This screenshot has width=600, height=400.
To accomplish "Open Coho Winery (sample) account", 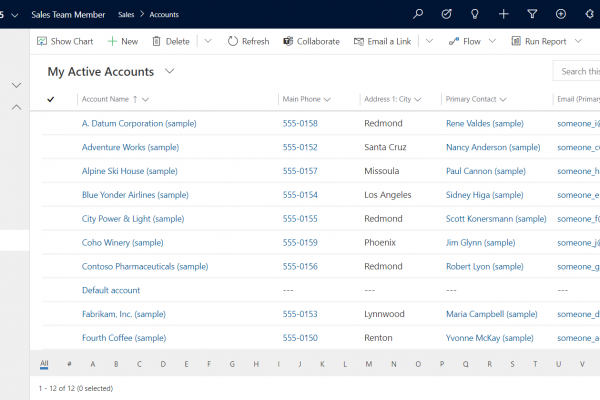I will (x=122, y=243).
